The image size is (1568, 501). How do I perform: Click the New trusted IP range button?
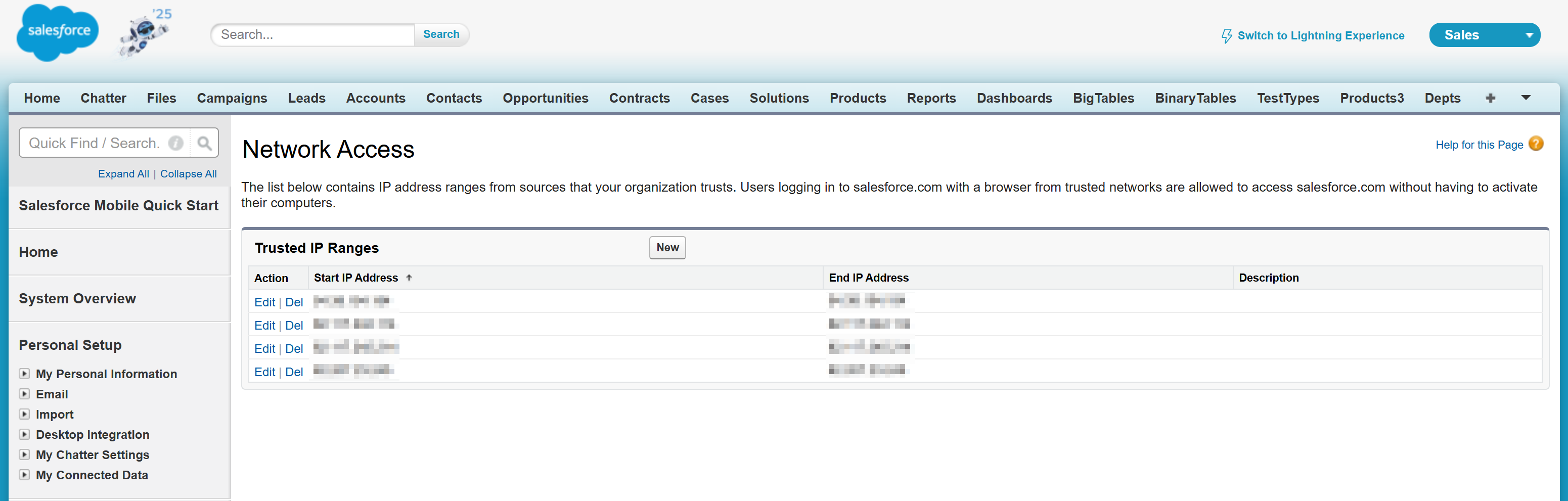pyautogui.click(x=667, y=248)
